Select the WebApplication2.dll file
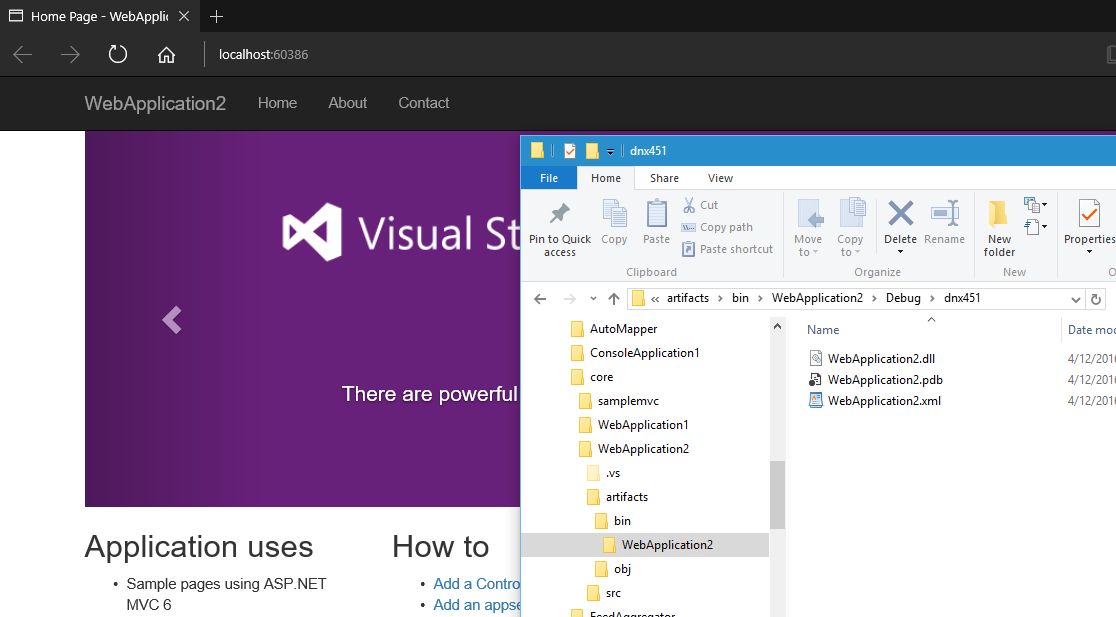The height and width of the screenshot is (617, 1116). 880,358
